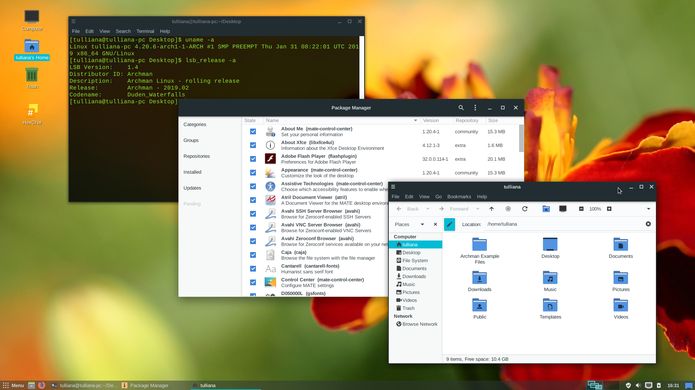The image size is (695, 390).
Task: Uncheck the Cantarell fonts checkbox
Action: tap(253, 269)
